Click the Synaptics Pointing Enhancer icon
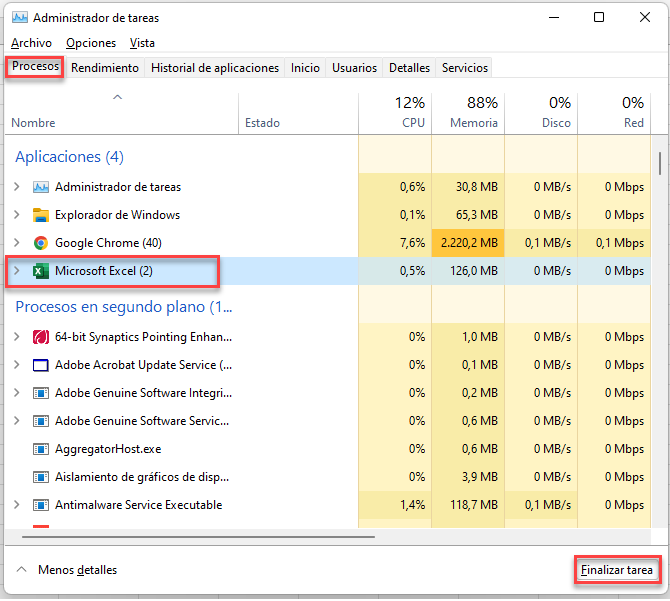 (41, 337)
